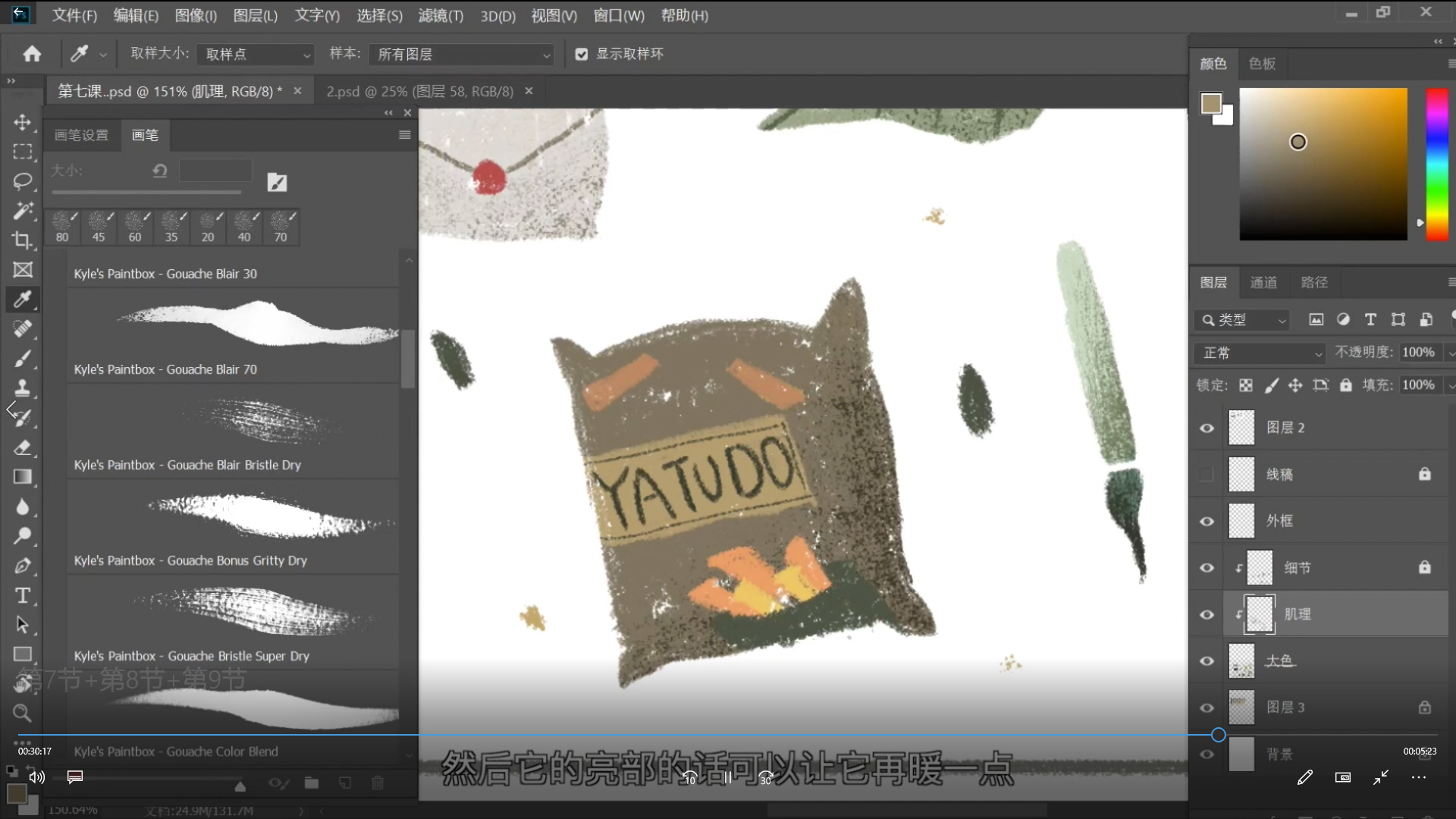
Task: Select Gouache Bonus Gritty Dry brush
Action: [x=233, y=526]
